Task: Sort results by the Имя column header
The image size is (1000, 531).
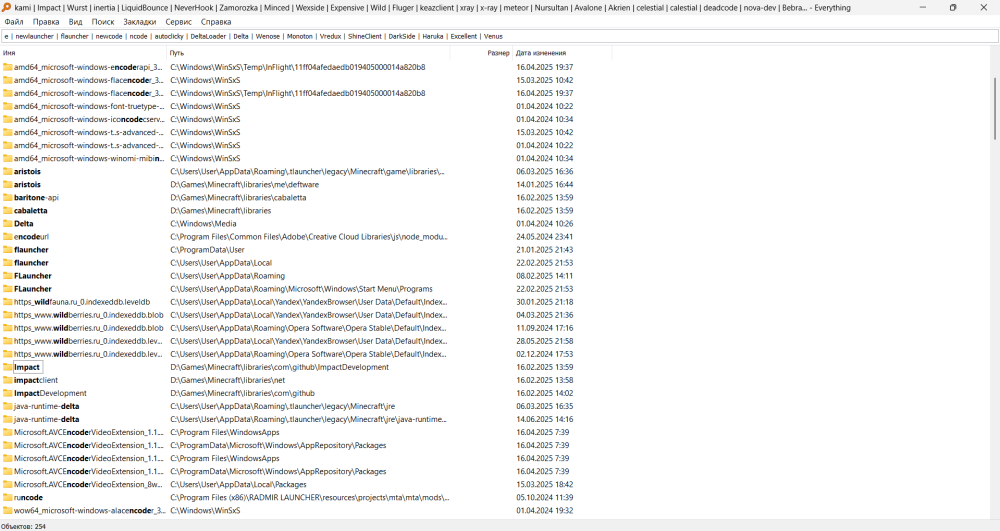Action: tap(83, 53)
